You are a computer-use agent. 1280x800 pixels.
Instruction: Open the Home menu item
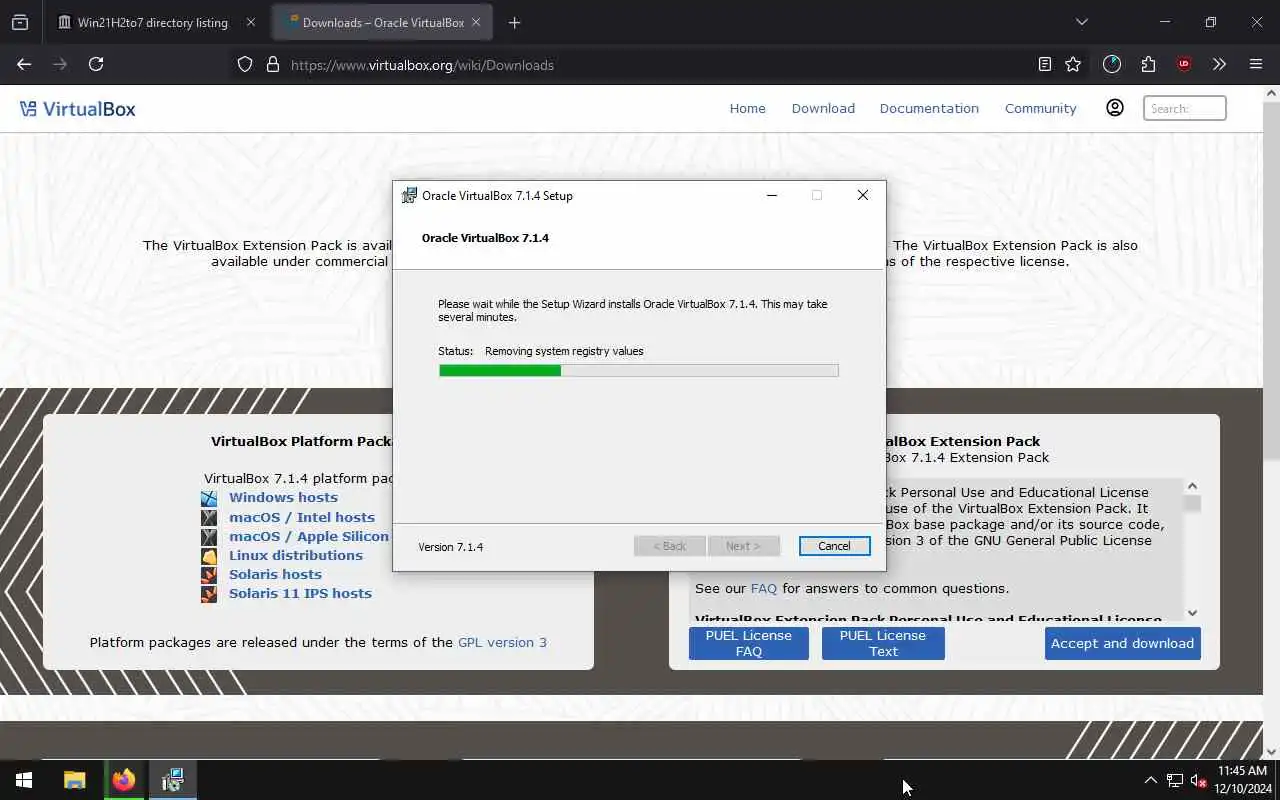click(x=747, y=108)
